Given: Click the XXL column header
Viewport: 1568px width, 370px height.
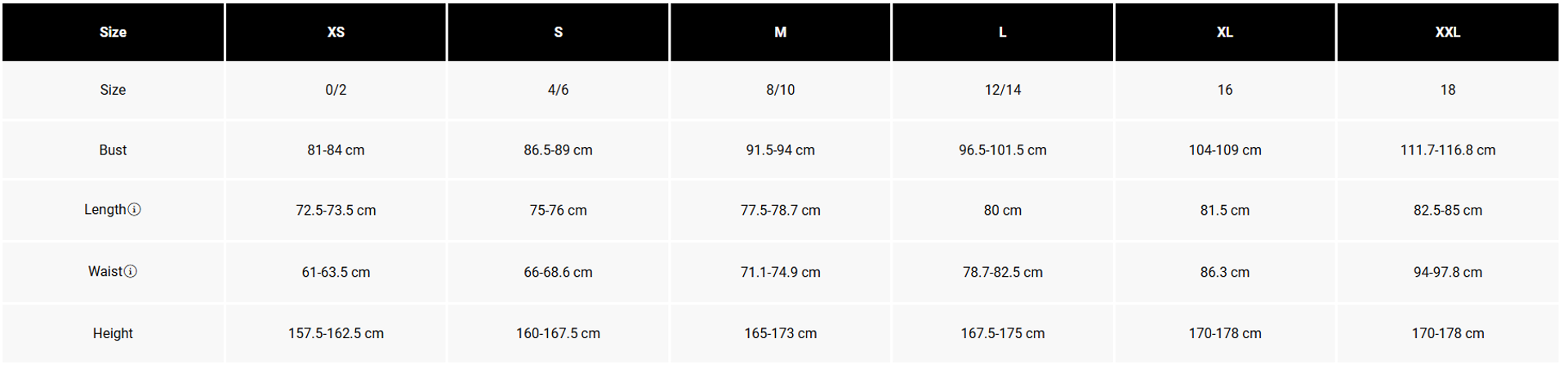Looking at the screenshot, I should point(1447,32).
